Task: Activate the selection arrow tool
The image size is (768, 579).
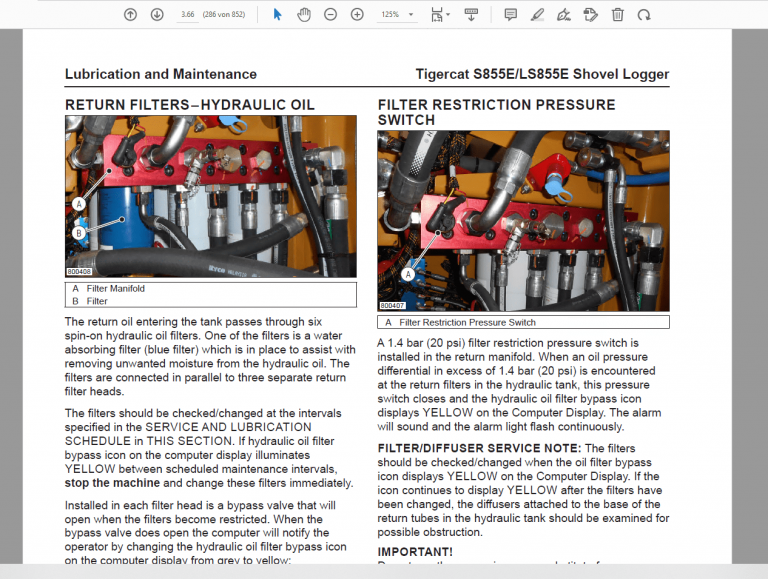Action: click(x=277, y=15)
